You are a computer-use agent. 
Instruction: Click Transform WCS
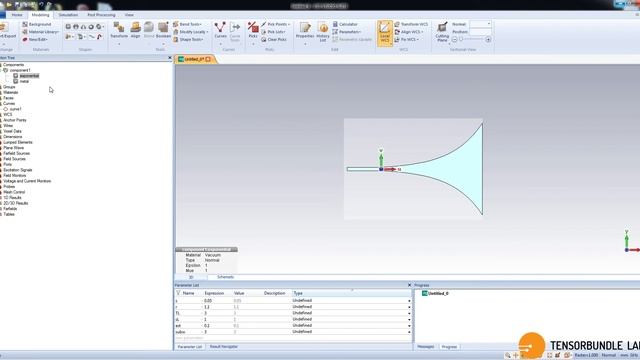[411, 24]
